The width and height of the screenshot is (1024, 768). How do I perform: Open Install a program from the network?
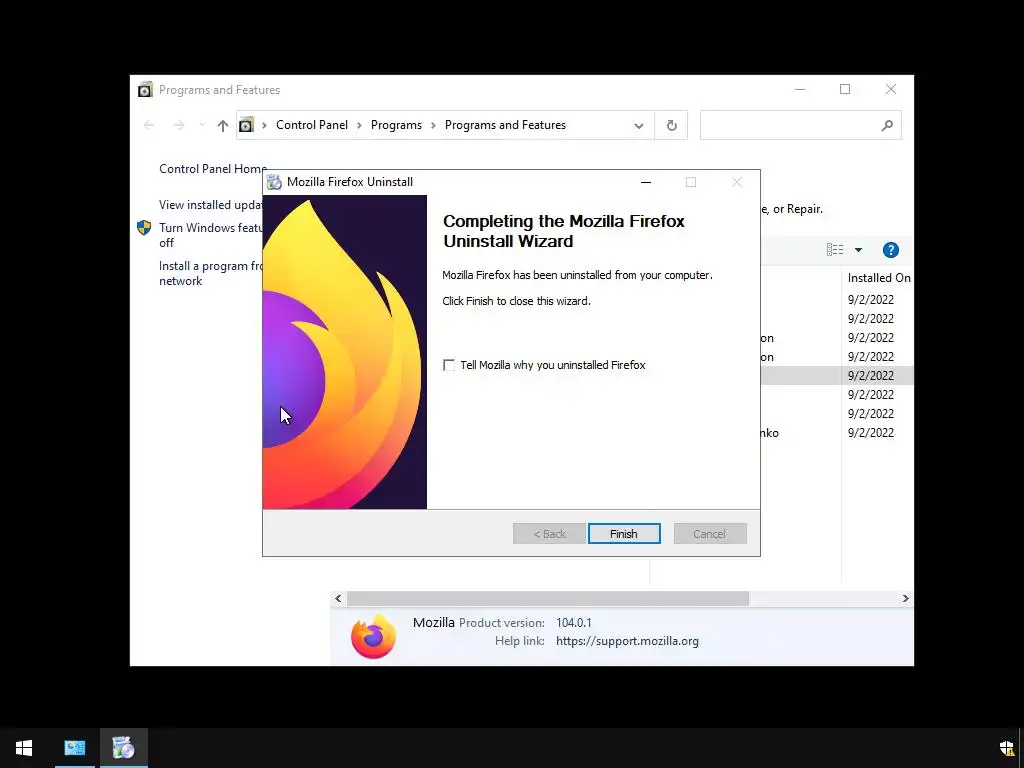click(211, 273)
